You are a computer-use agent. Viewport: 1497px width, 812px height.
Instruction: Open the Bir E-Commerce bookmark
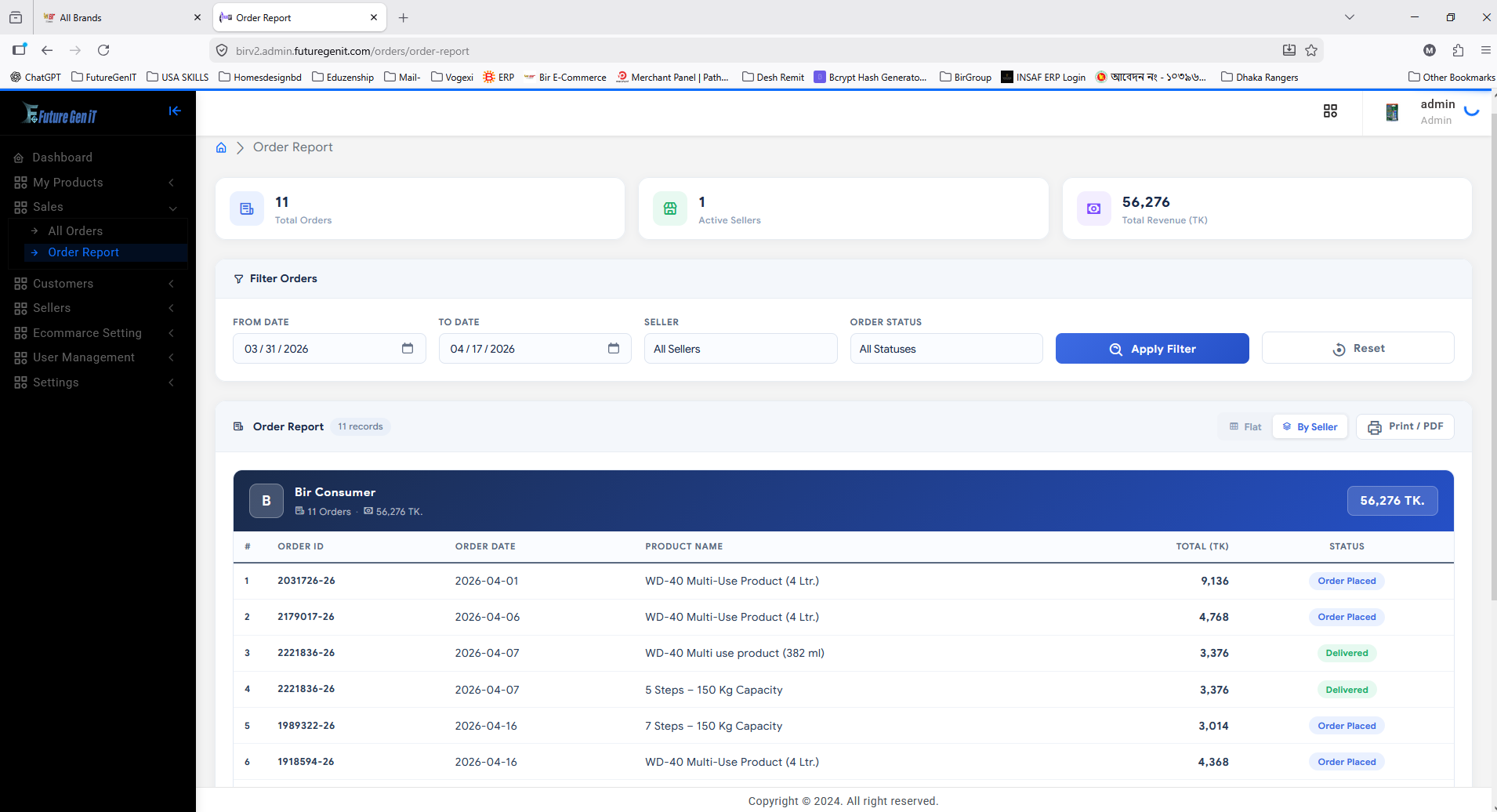tap(565, 77)
